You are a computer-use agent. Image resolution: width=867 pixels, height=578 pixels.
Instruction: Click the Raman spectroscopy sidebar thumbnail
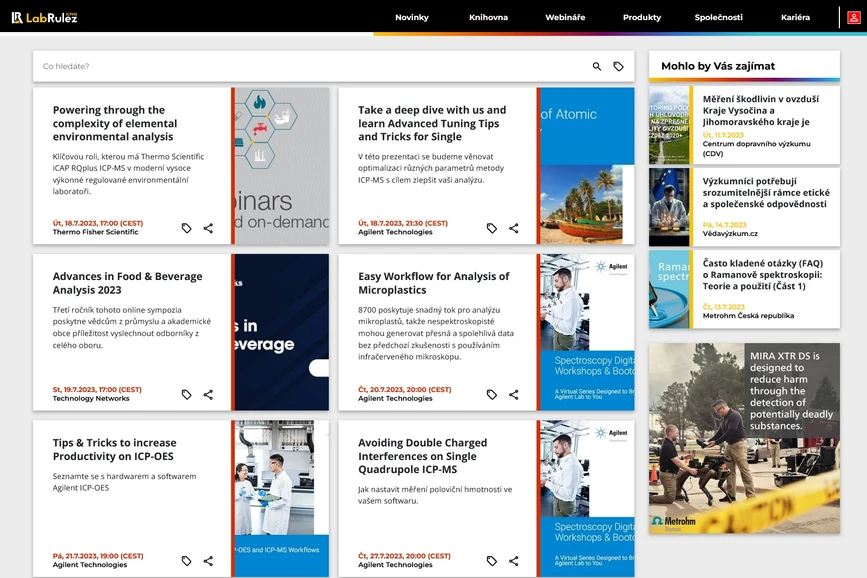coord(669,289)
